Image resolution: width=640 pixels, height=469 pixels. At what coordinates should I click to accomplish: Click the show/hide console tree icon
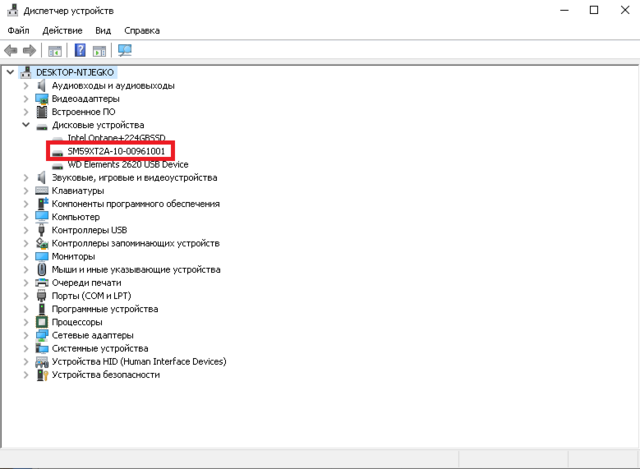point(55,50)
